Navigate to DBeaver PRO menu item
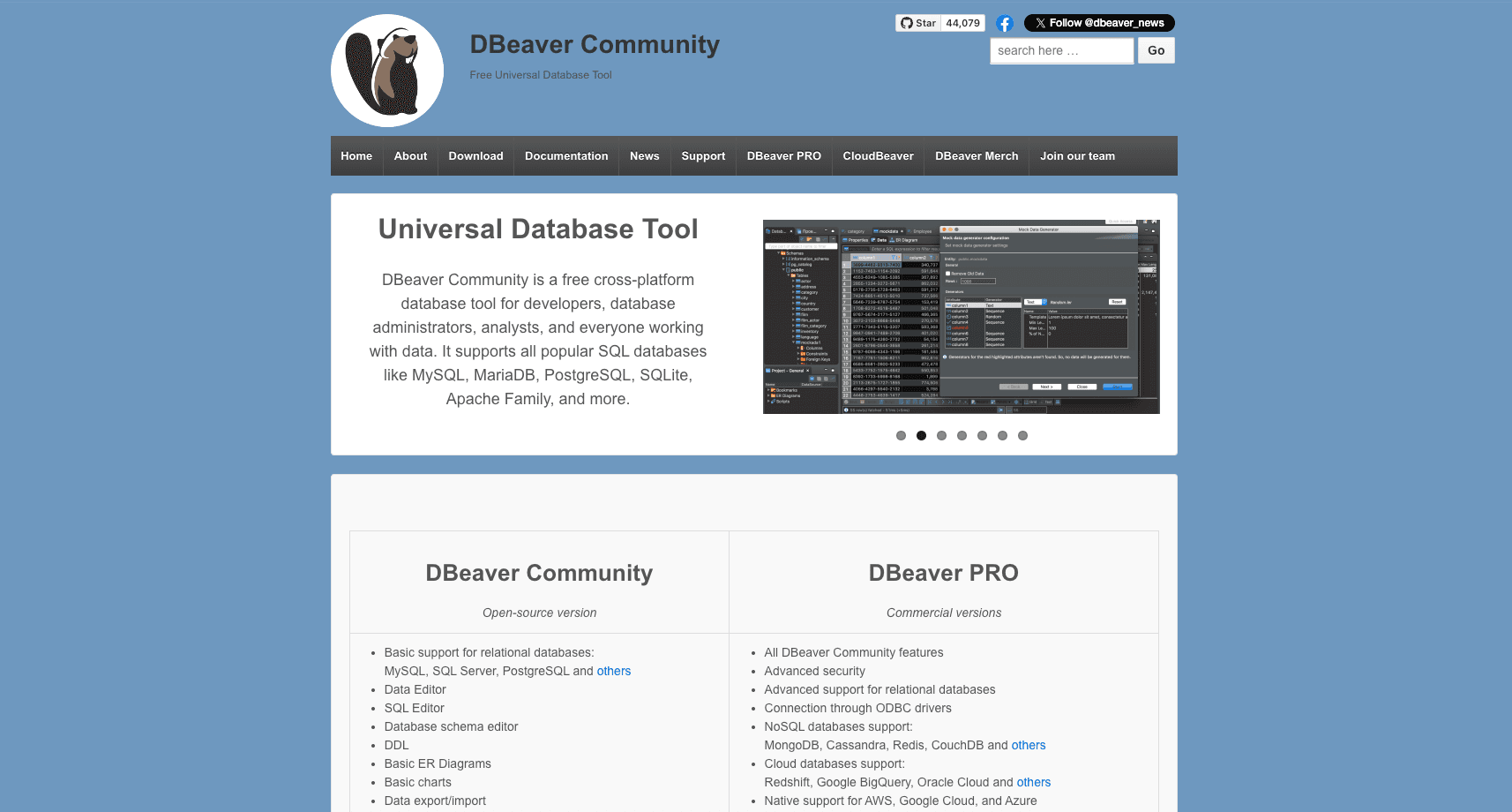This screenshot has width=1512, height=812. coord(783,156)
